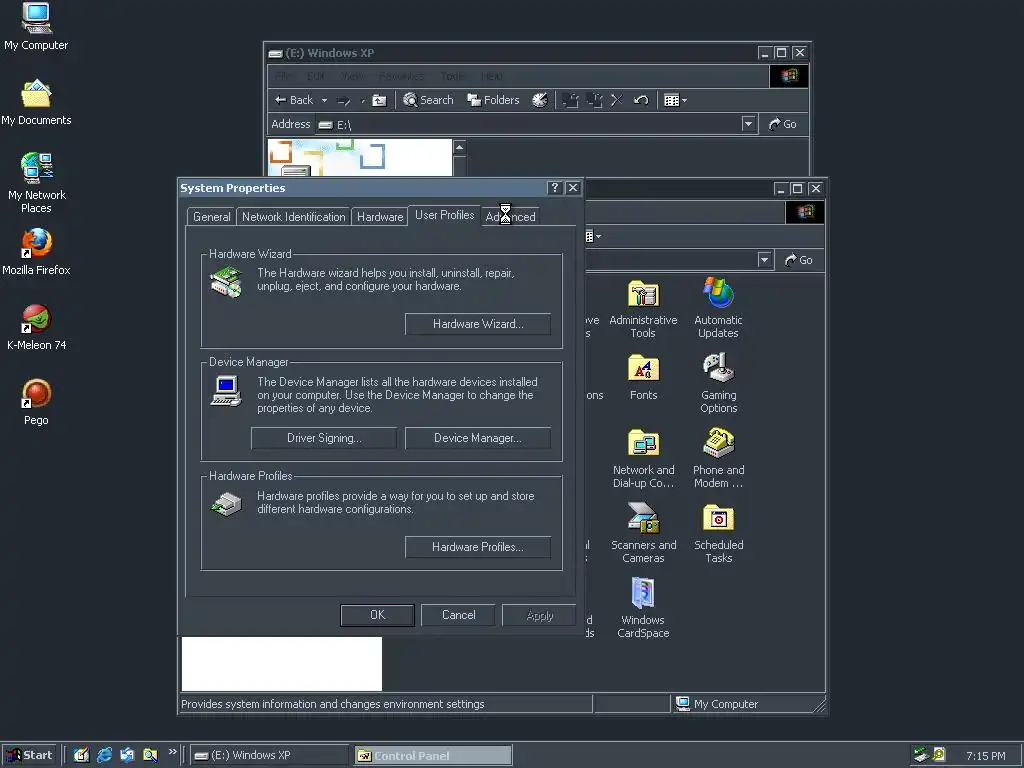The height and width of the screenshot is (768, 1024).
Task: Click OK in System Properties dialog
Action: click(x=377, y=615)
